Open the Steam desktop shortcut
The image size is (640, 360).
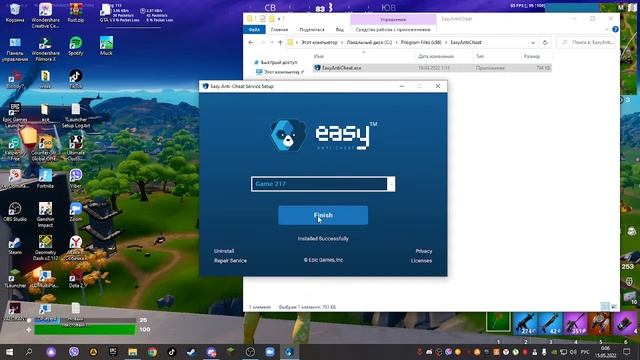15,245
